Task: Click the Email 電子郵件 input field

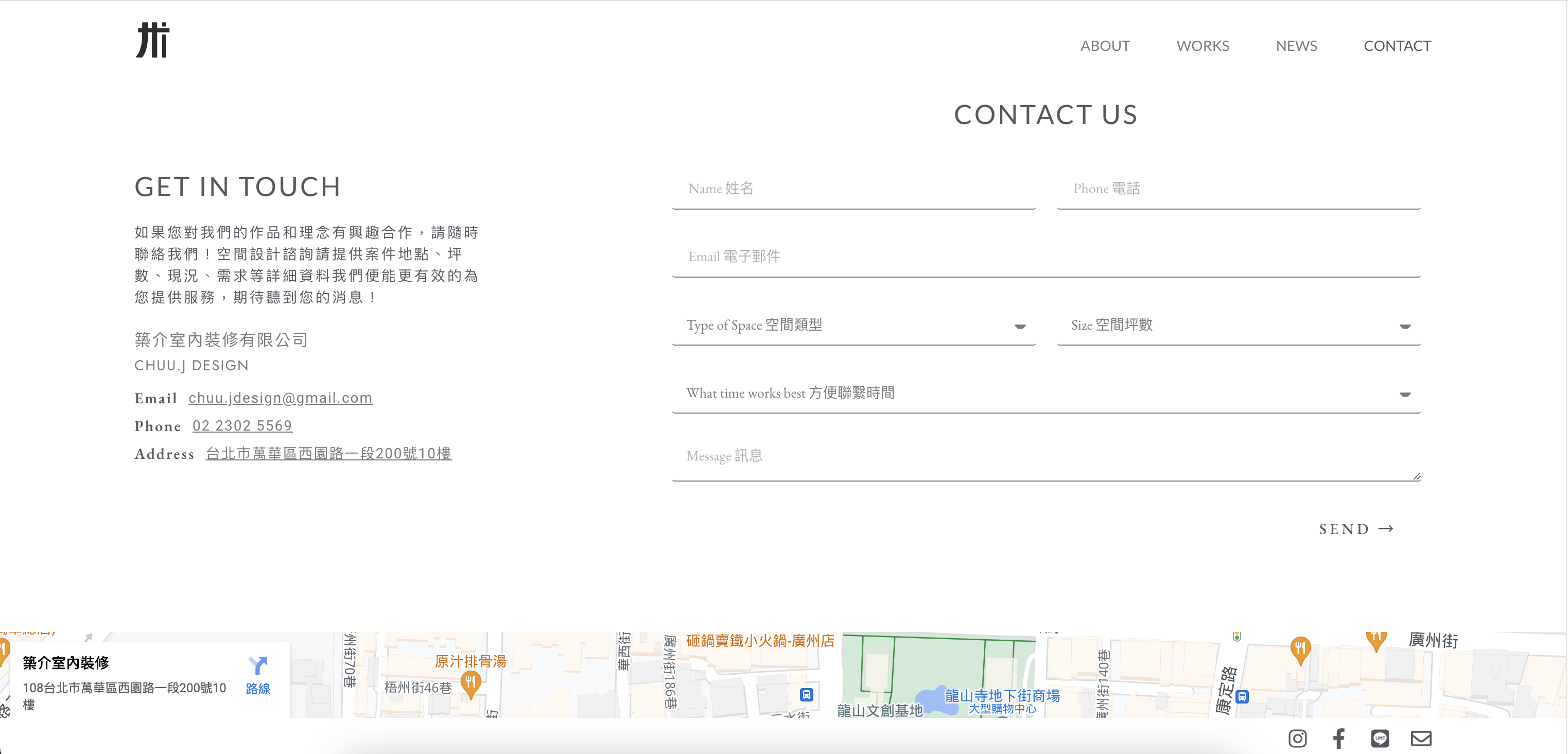Action: (1046, 257)
